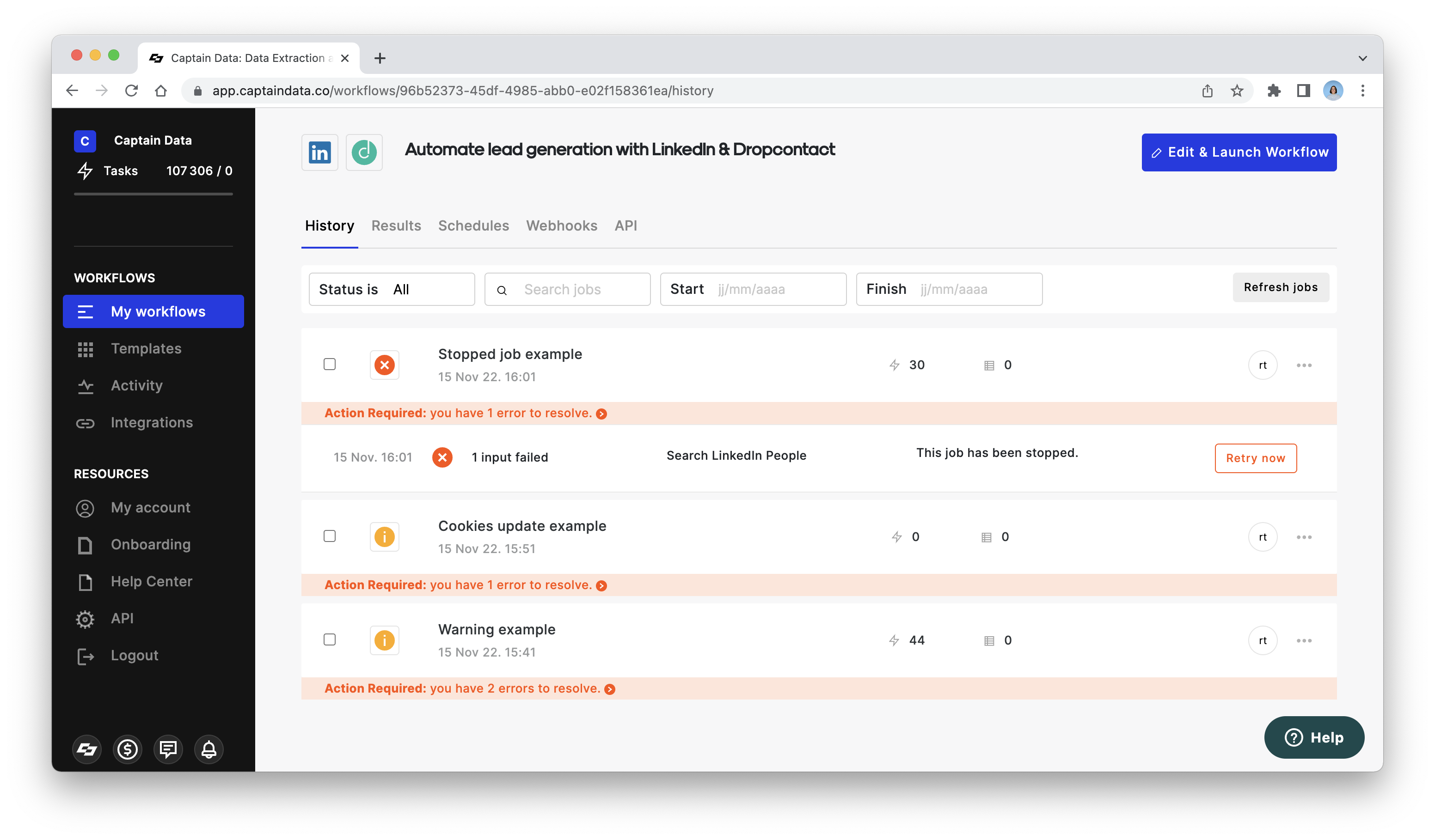Image resolution: width=1435 pixels, height=840 pixels.
Task: Open the notifications bell icon
Action: point(209,749)
